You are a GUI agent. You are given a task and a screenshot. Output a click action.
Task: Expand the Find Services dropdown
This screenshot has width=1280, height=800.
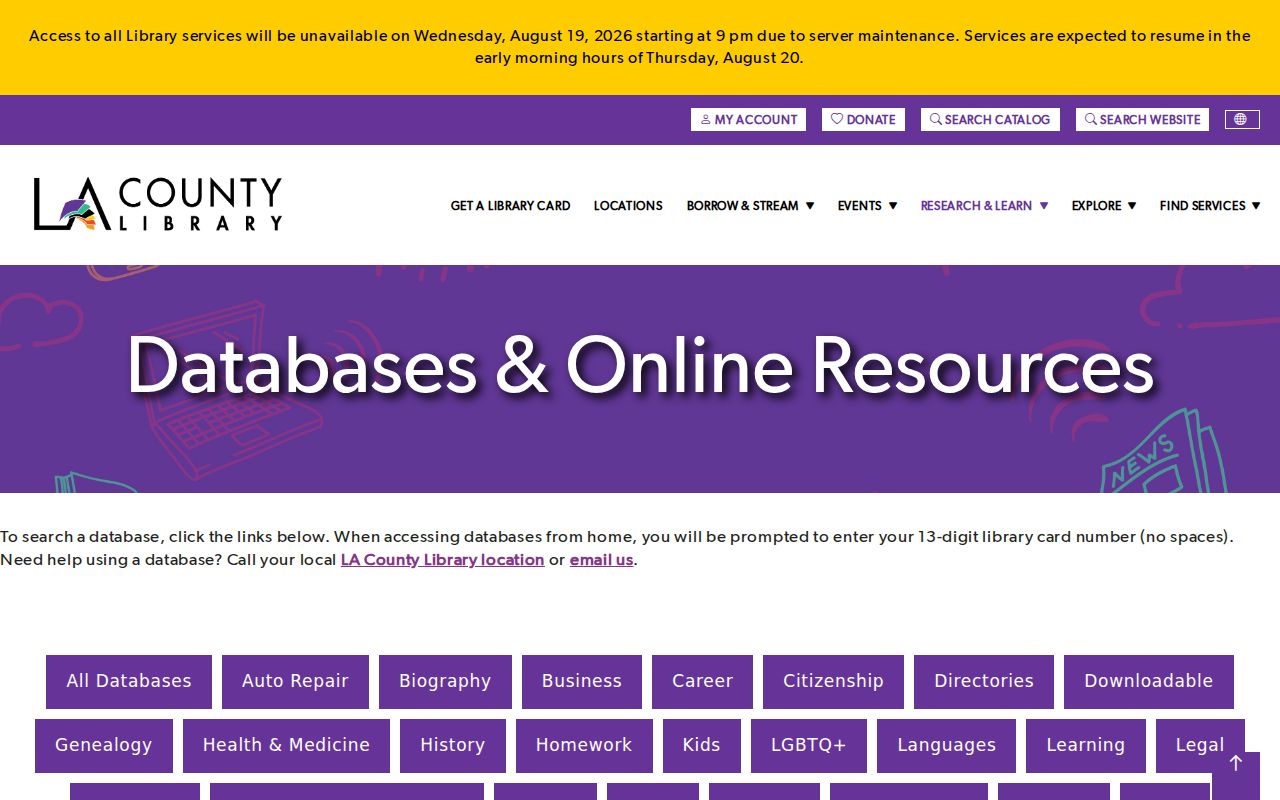[x=1210, y=205]
